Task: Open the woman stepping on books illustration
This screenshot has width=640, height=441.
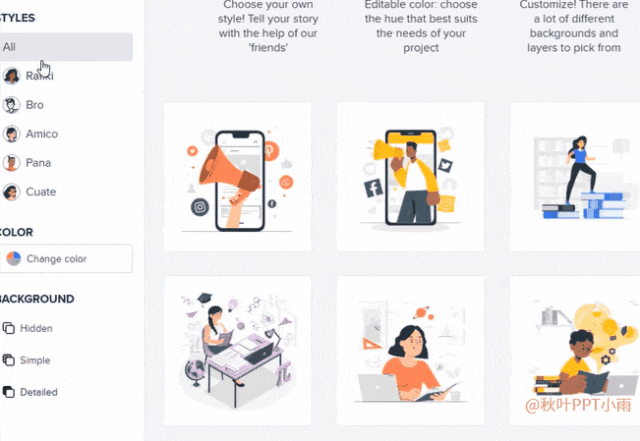Action: 575,176
